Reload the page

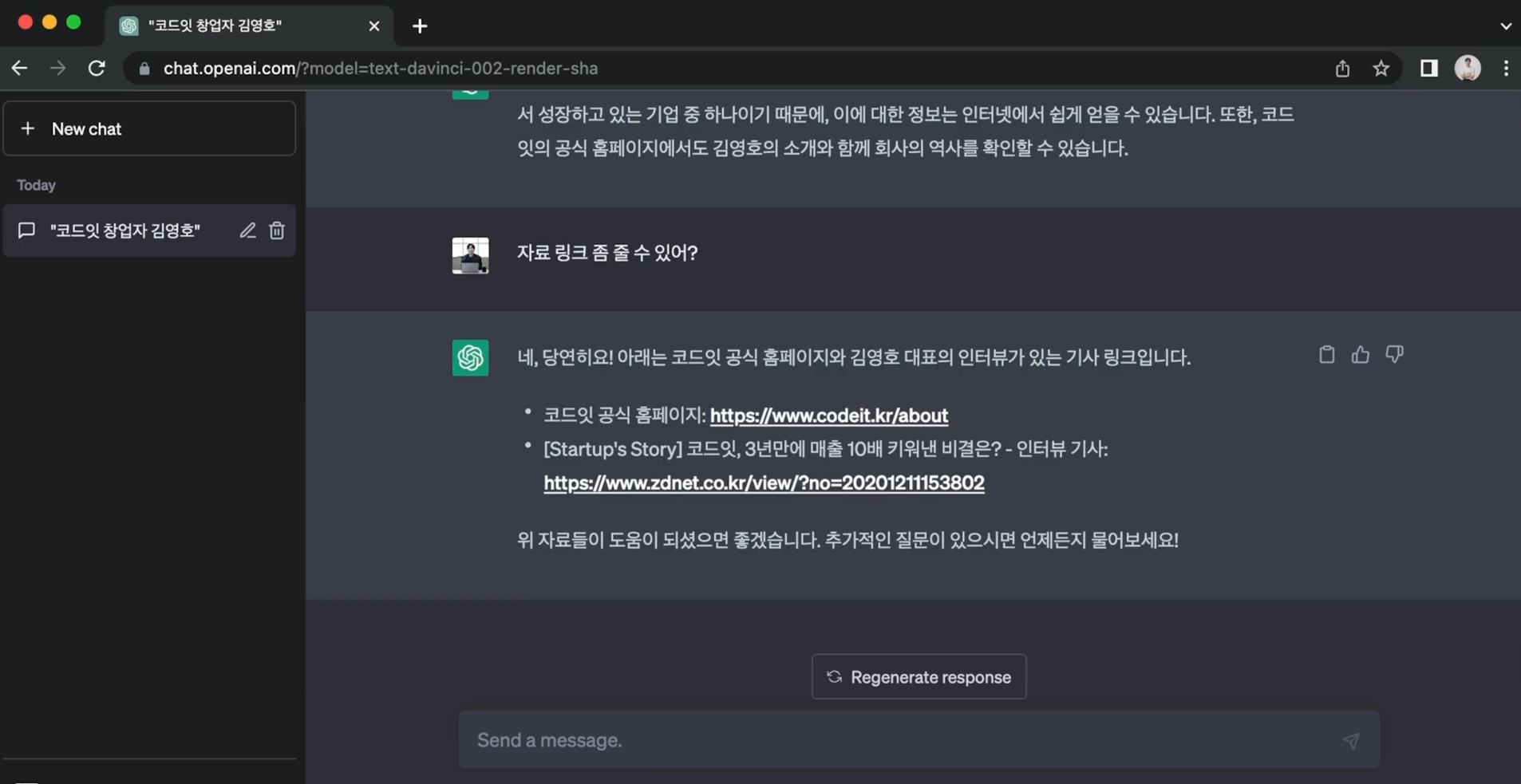point(97,69)
